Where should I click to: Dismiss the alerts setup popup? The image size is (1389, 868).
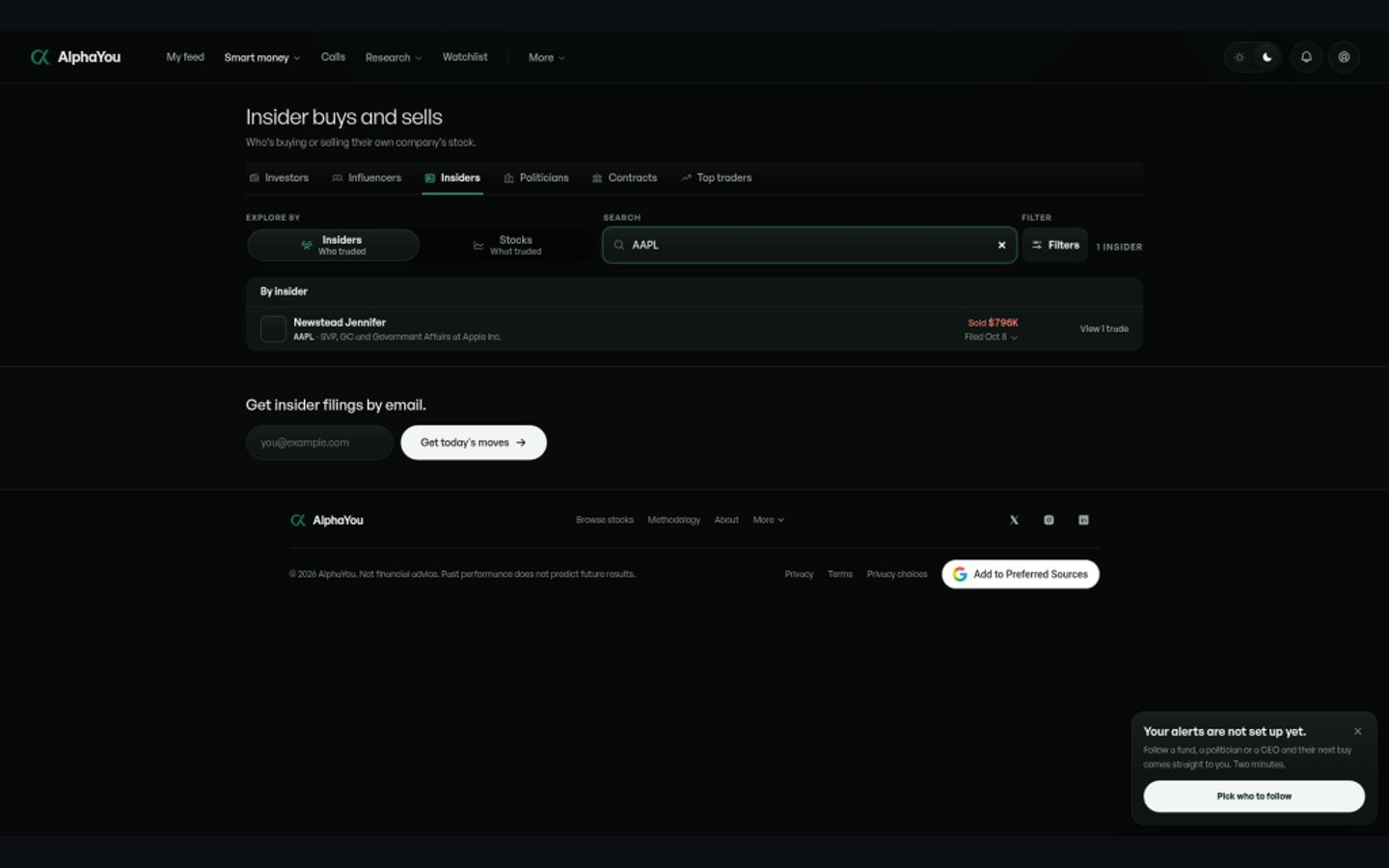click(x=1357, y=731)
